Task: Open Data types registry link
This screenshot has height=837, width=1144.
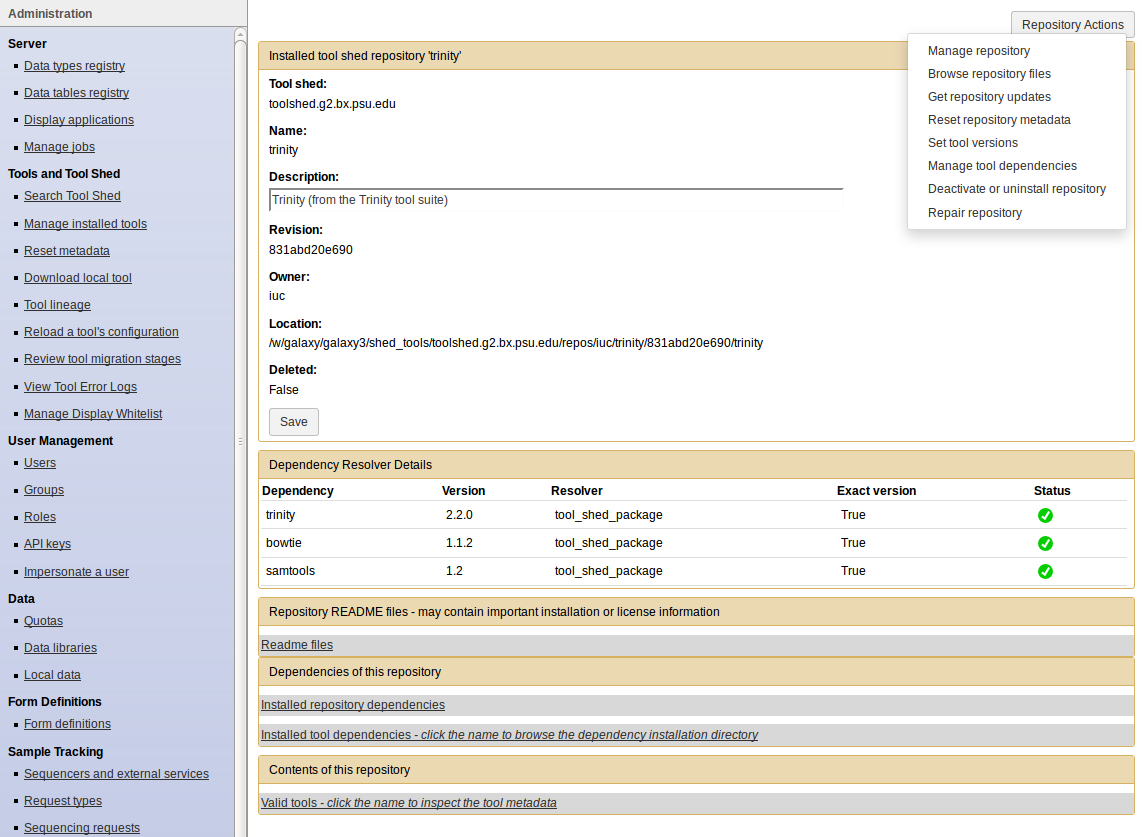Action: 74,66
